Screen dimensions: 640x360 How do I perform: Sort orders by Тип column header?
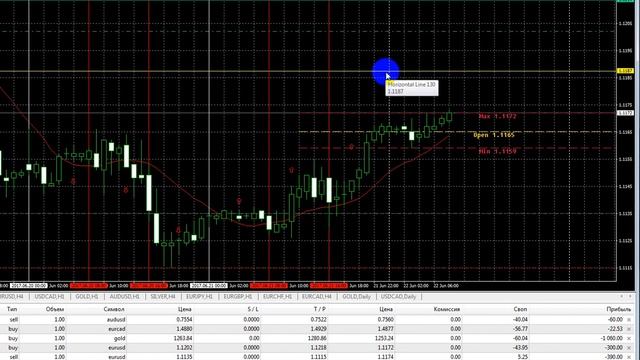pos(12,309)
